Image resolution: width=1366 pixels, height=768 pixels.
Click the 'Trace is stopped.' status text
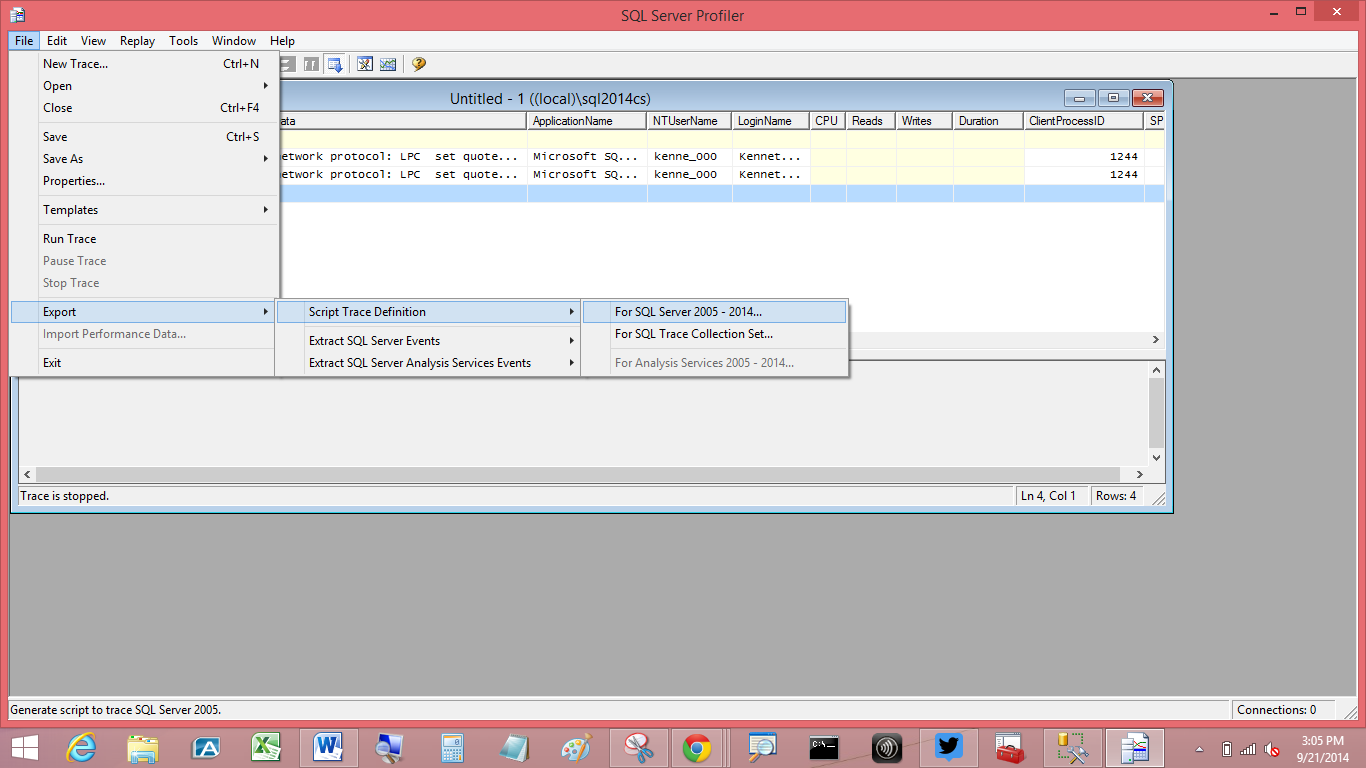point(65,496)
